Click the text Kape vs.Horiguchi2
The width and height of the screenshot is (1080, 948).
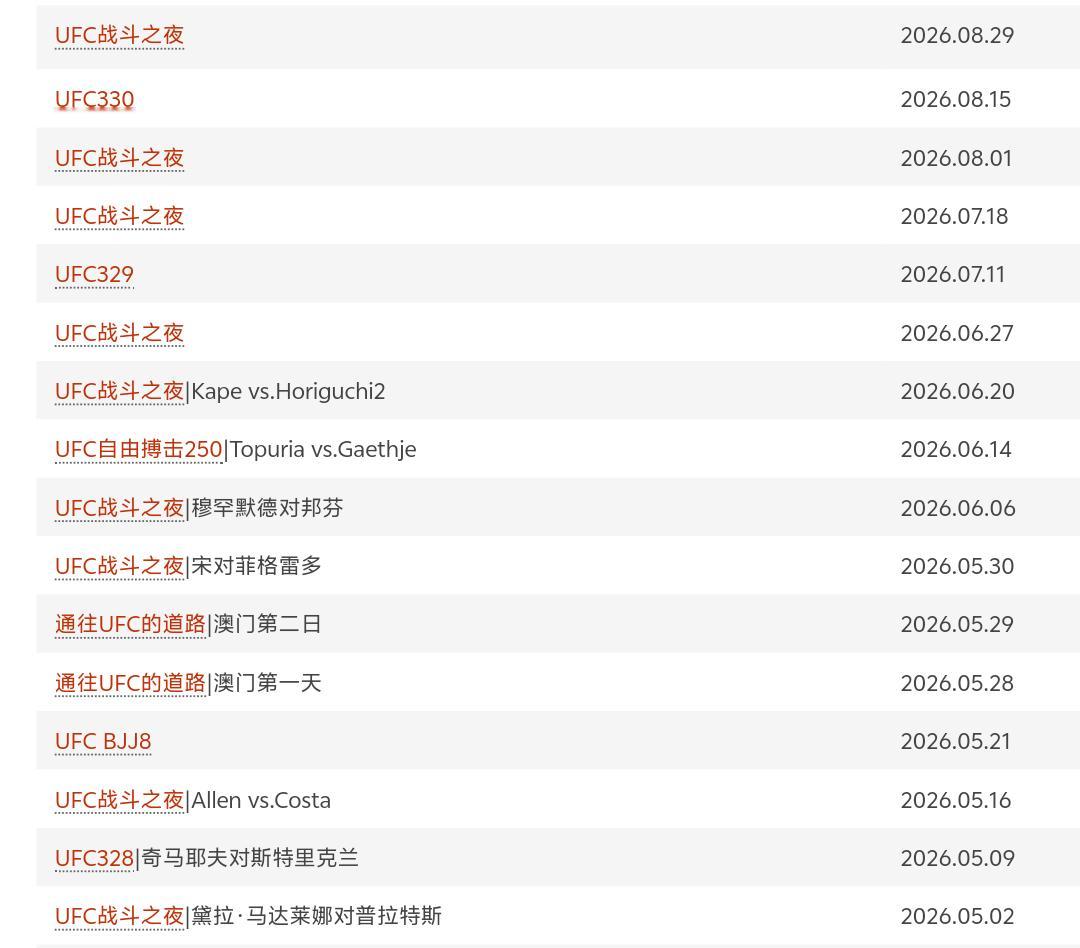[x=289, y=391]
